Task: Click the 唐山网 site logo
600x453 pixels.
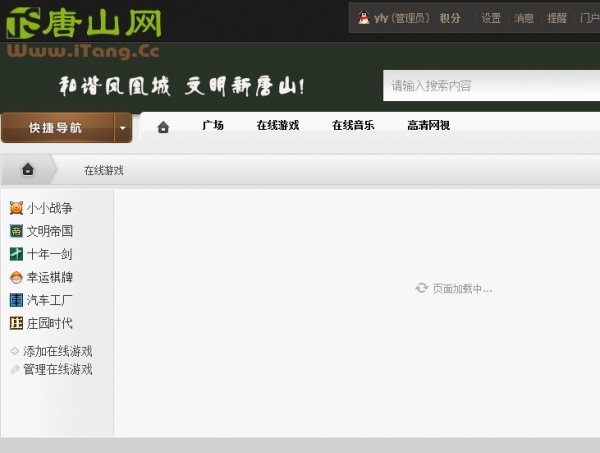Action: (84, 24)
